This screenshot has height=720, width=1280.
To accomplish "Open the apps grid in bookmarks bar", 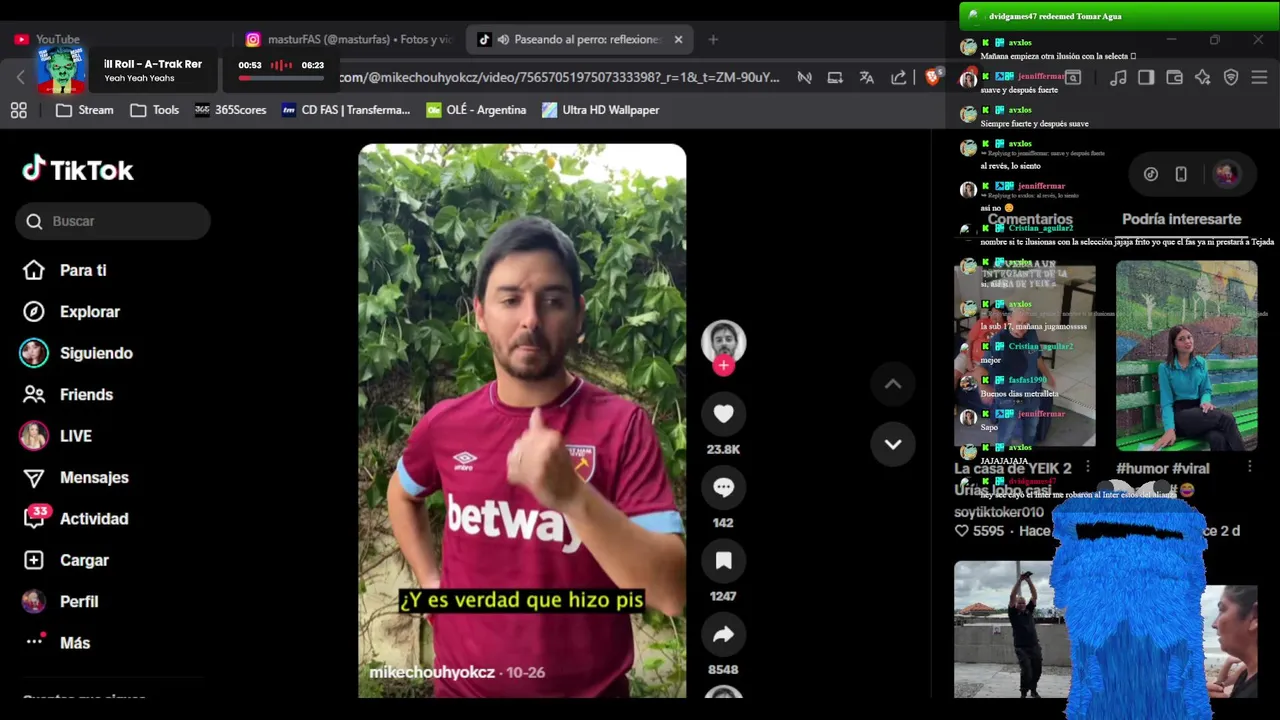I will pyautogui.click(x=18, y=110).
